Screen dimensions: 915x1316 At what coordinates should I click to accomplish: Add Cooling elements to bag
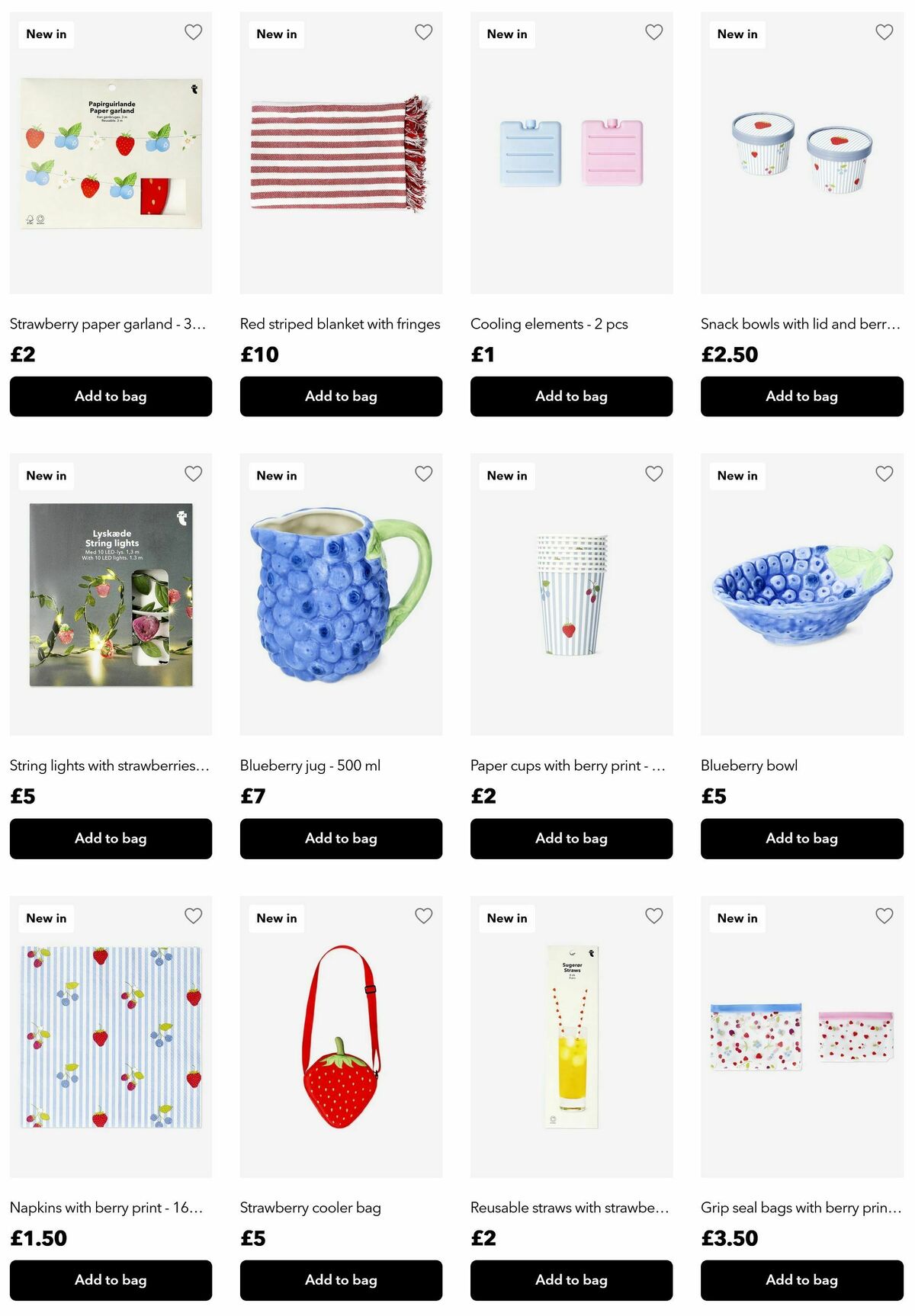point(572,396)
